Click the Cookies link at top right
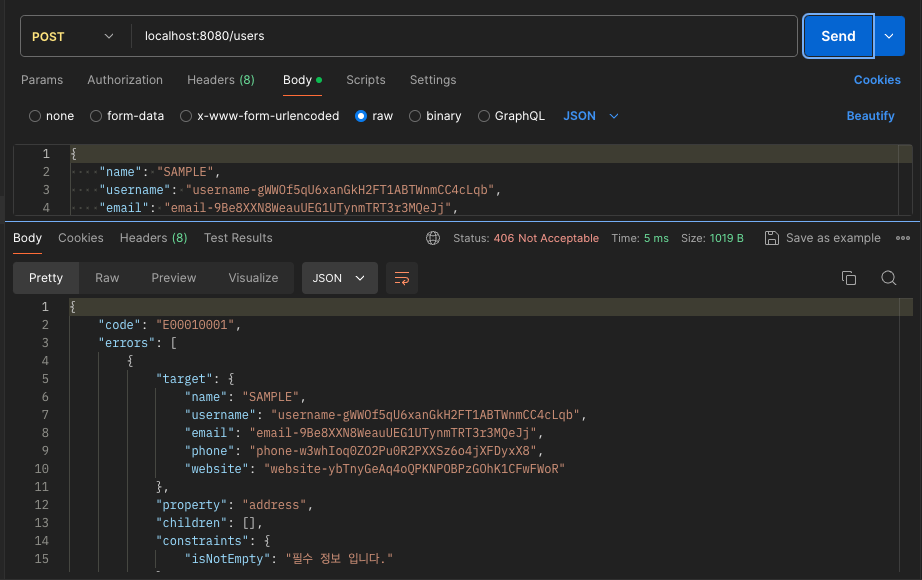 click(877, 80)
